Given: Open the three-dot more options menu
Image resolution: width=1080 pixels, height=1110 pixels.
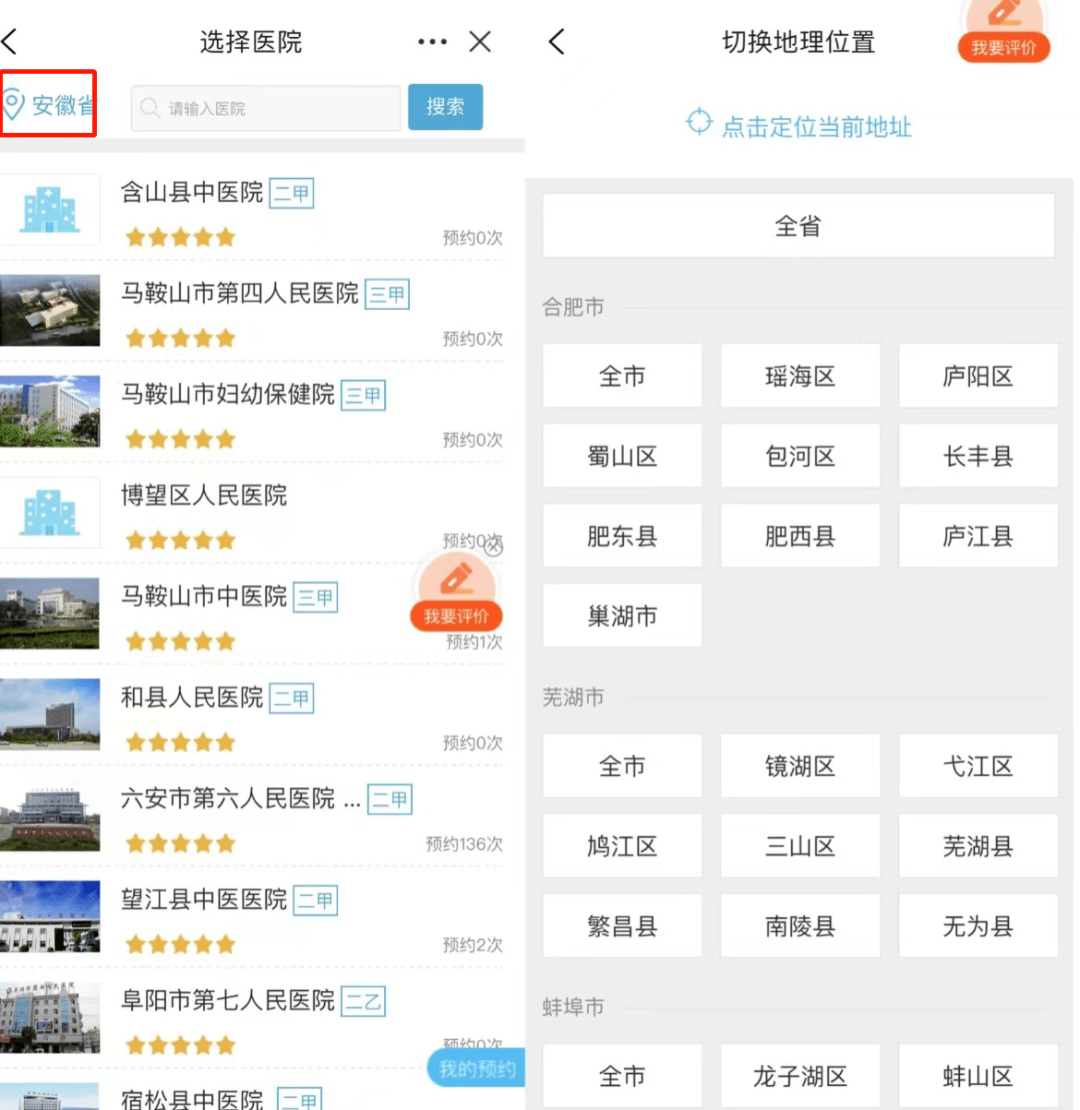Looking at the screenshot, I should click(432, 42).
